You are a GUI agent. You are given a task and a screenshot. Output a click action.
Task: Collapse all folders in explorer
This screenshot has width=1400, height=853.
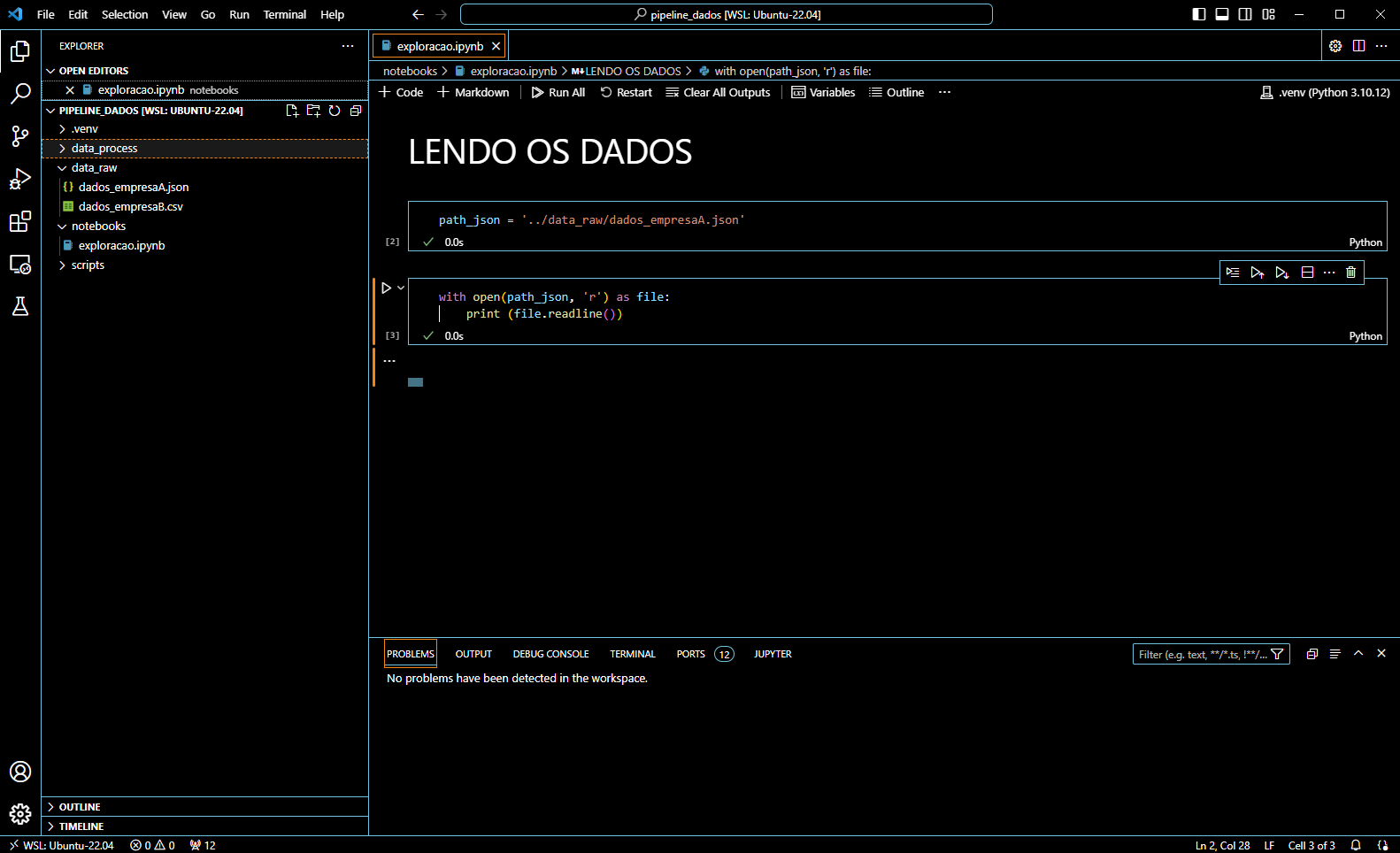356,111
